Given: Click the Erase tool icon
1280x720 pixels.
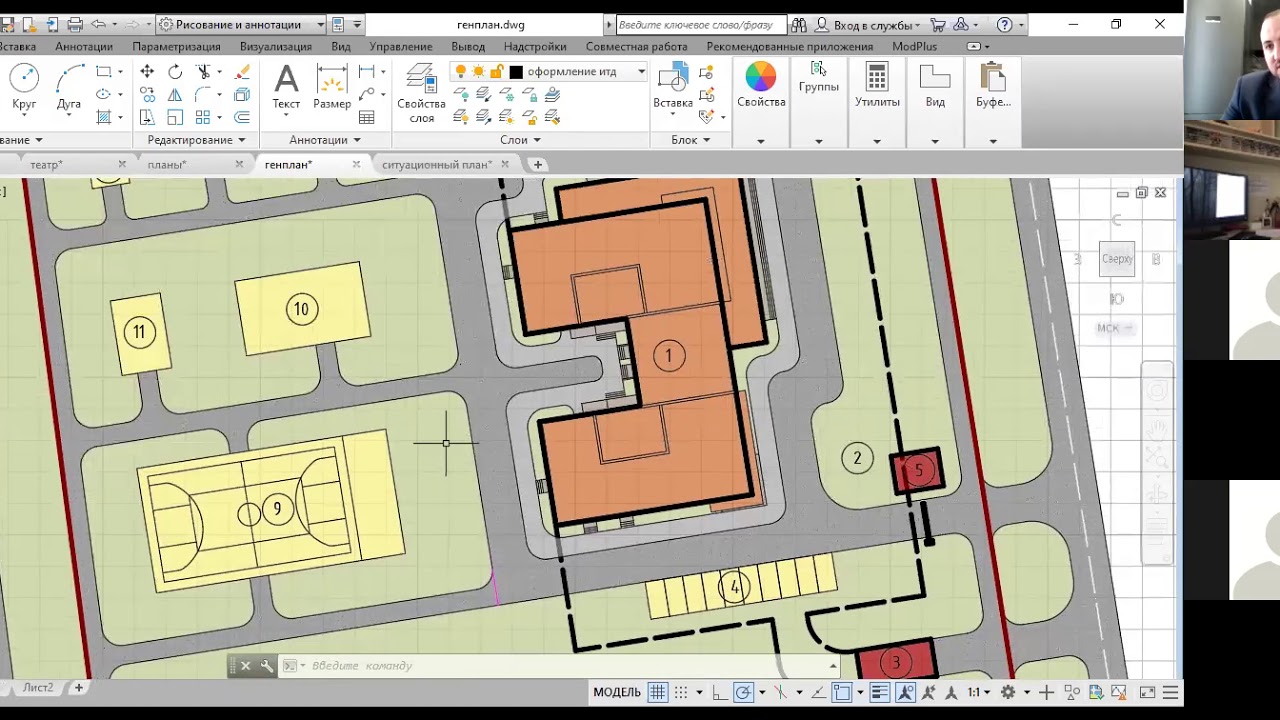Looking at the screenshot, I should tap(242, 72).
